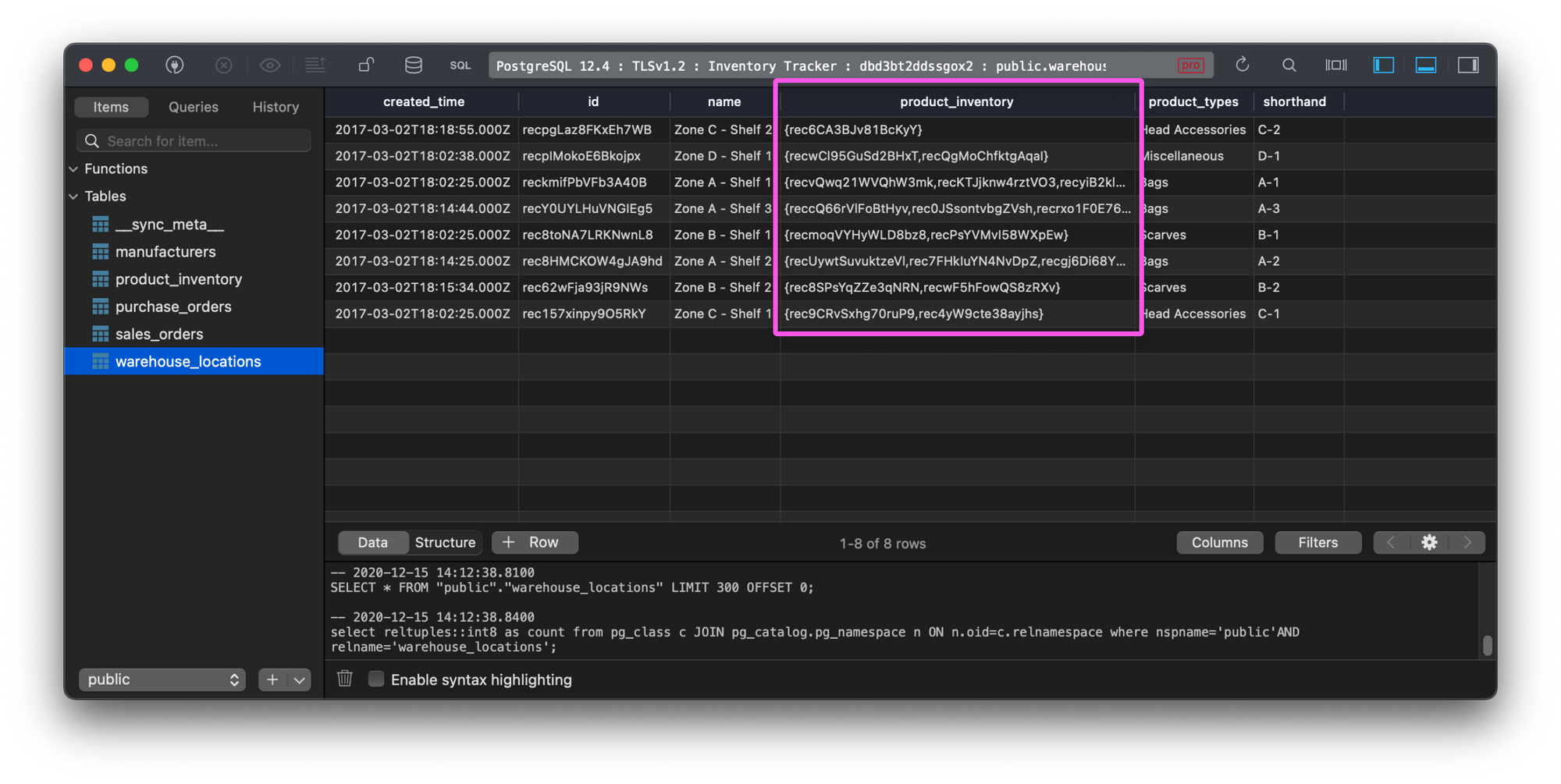Go to the previous page arrow
The image size is (1561, 784).
(x=1391, y=542)
